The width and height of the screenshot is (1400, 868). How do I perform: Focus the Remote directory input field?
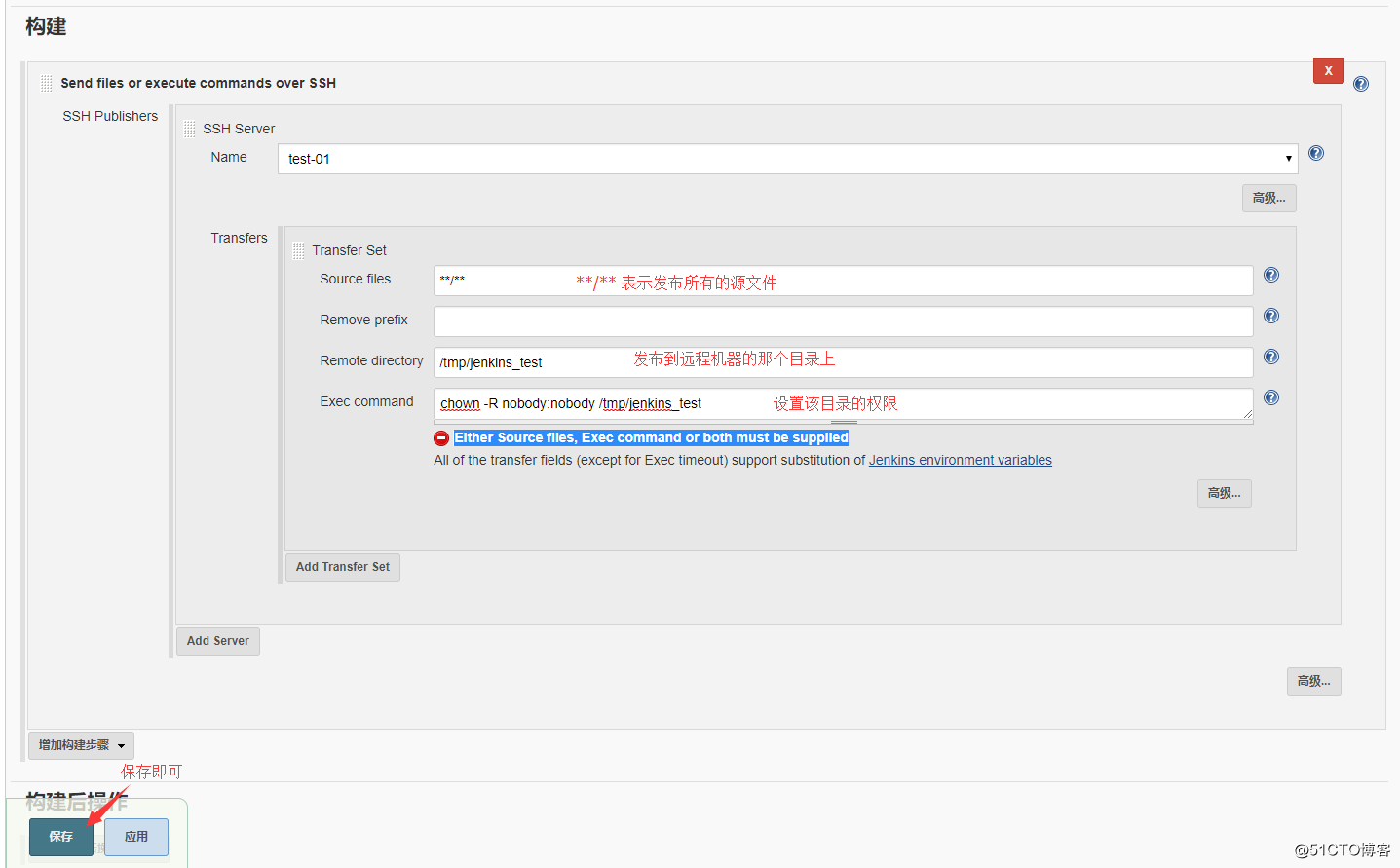click(843, 362)
